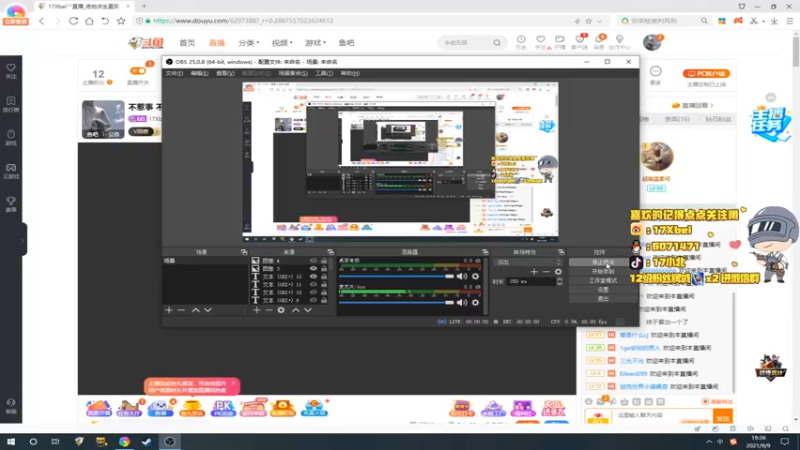The width and height of the screenshot is (800, 450).
Task: Open source properties gear in Sources panel
Action: [x=281, y=310]
